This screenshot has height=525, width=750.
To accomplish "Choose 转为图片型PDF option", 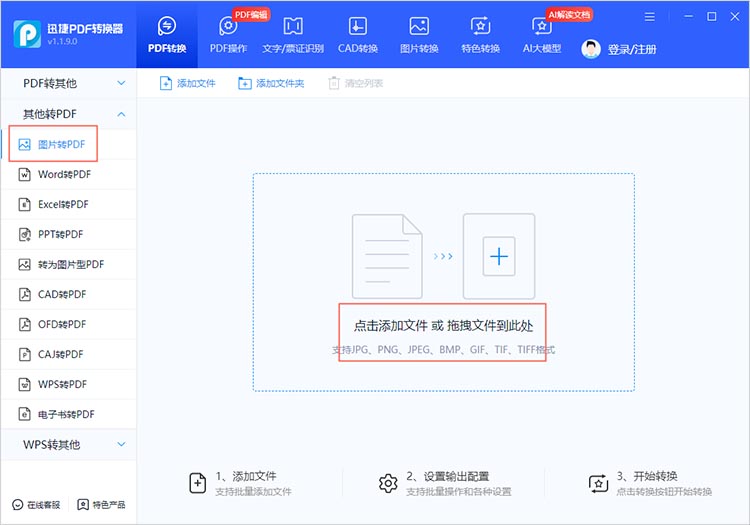I will (68, 264).
